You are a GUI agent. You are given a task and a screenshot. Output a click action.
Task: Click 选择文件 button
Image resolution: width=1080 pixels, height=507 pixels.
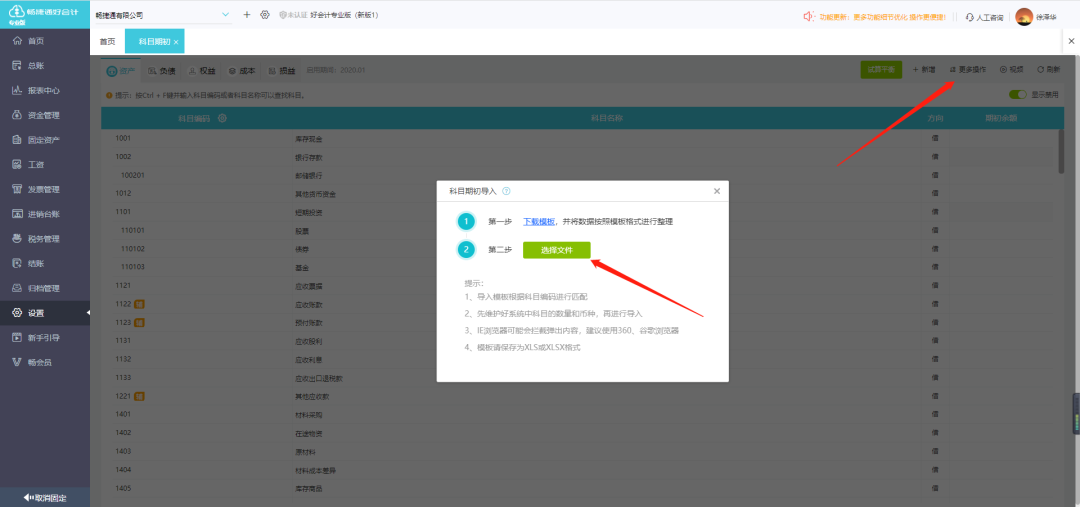557,250
